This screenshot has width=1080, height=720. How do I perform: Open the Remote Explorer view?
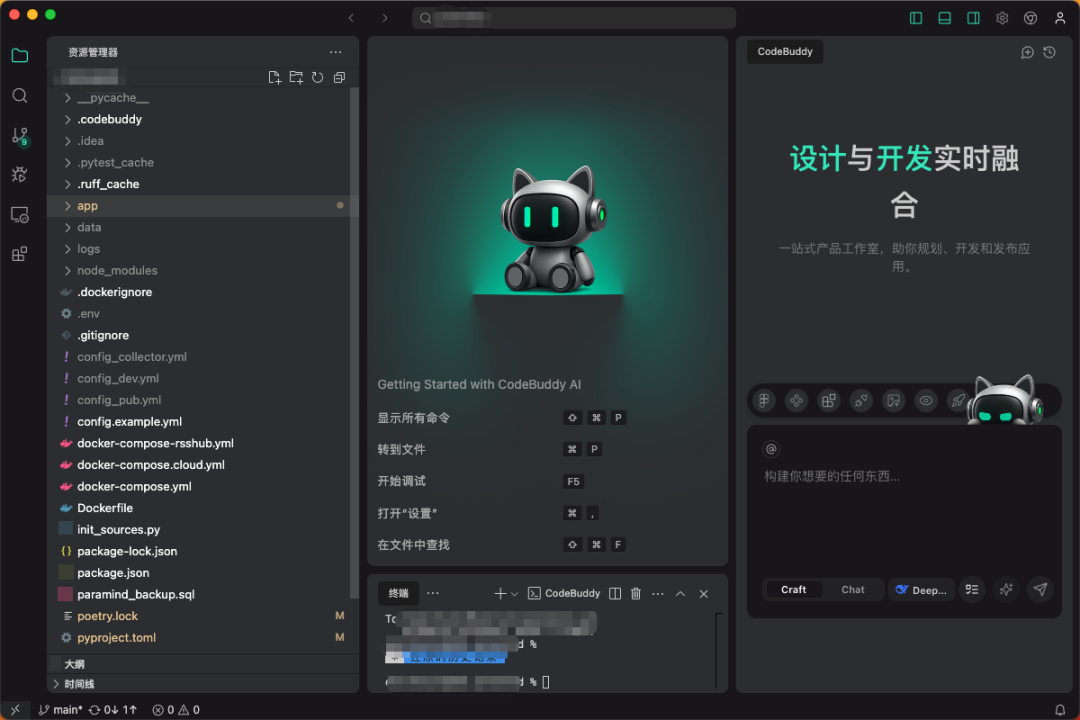(20, 215)
